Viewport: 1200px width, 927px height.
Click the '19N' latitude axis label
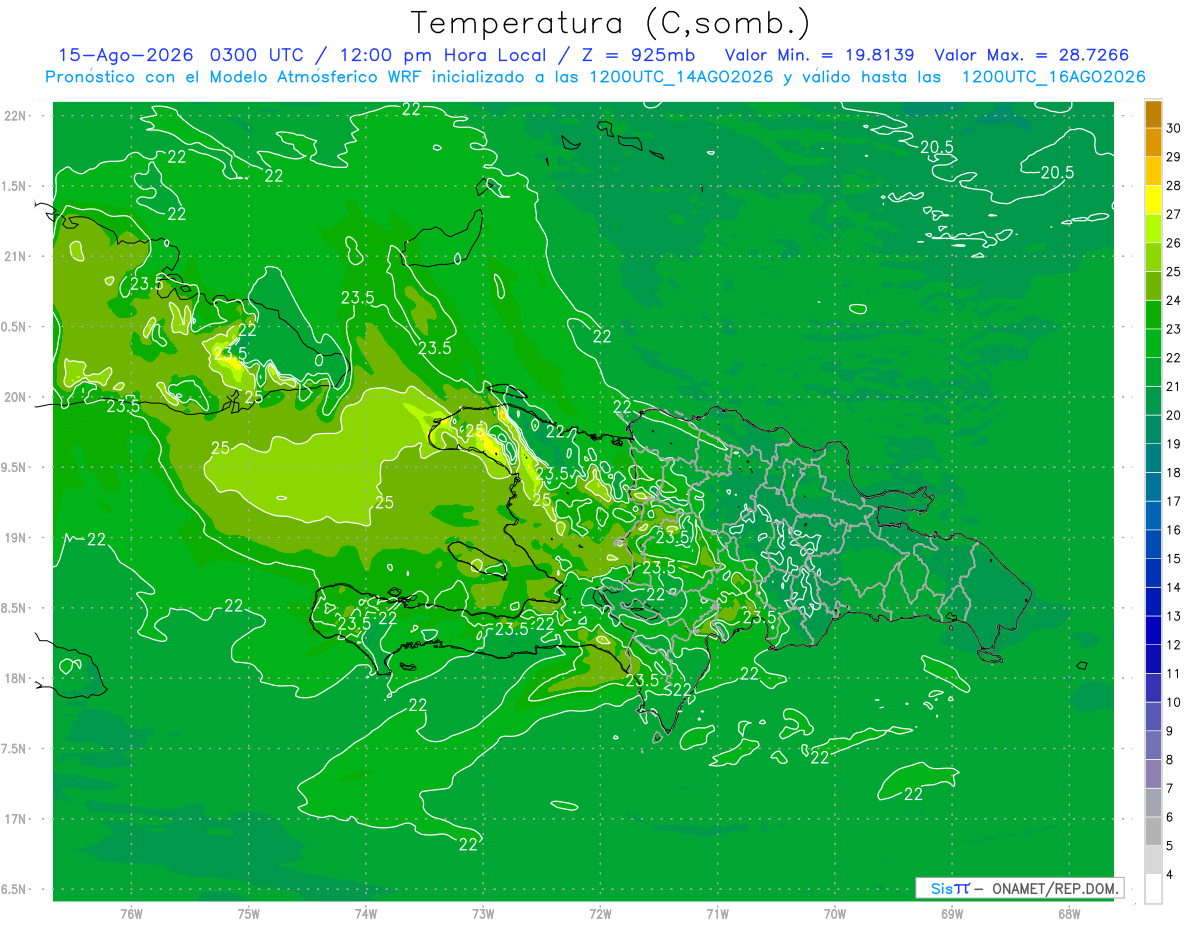tap(13, 538)
